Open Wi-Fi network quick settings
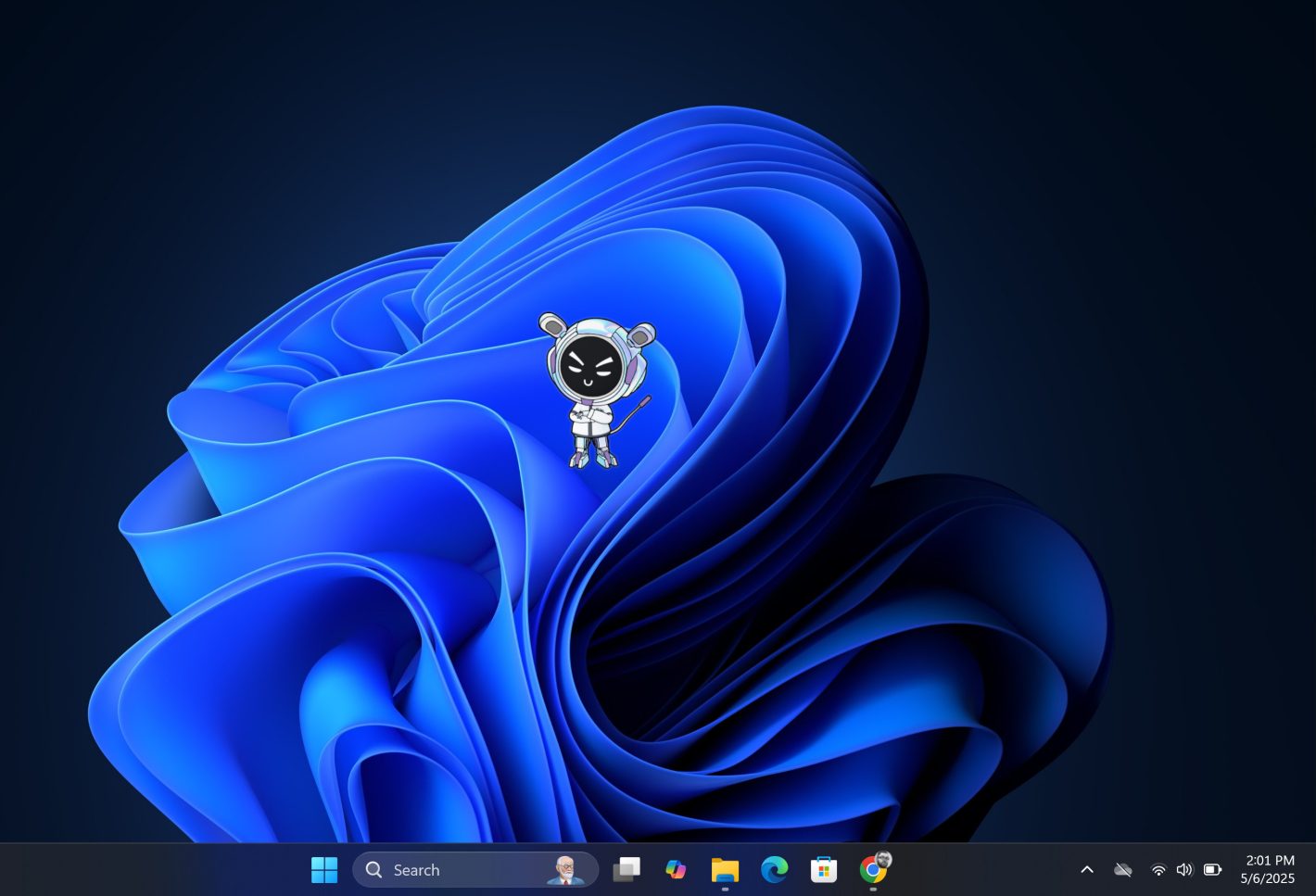 pyautogui.click(x=1158, y=870)
